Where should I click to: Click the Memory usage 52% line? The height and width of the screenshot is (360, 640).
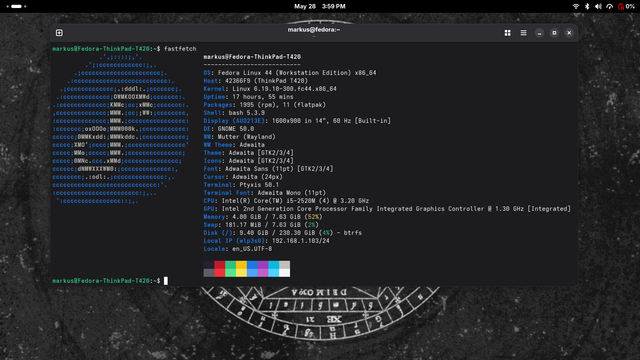tap(262, 217)
